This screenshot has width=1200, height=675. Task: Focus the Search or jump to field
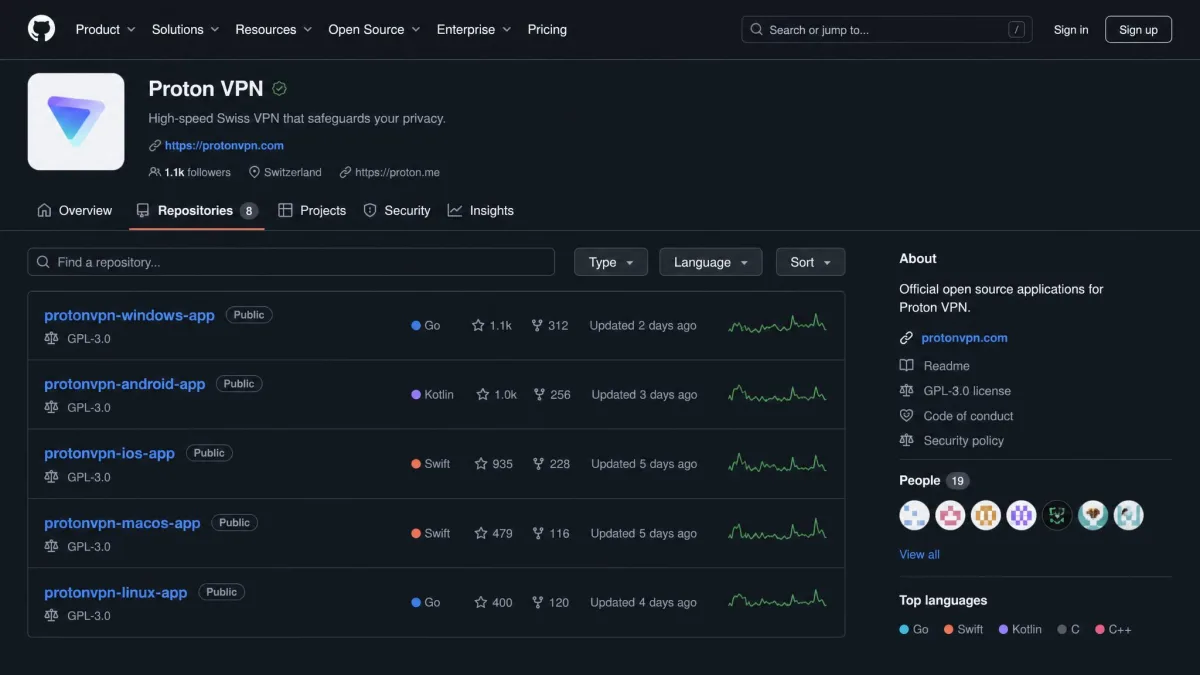coord(887,30)
